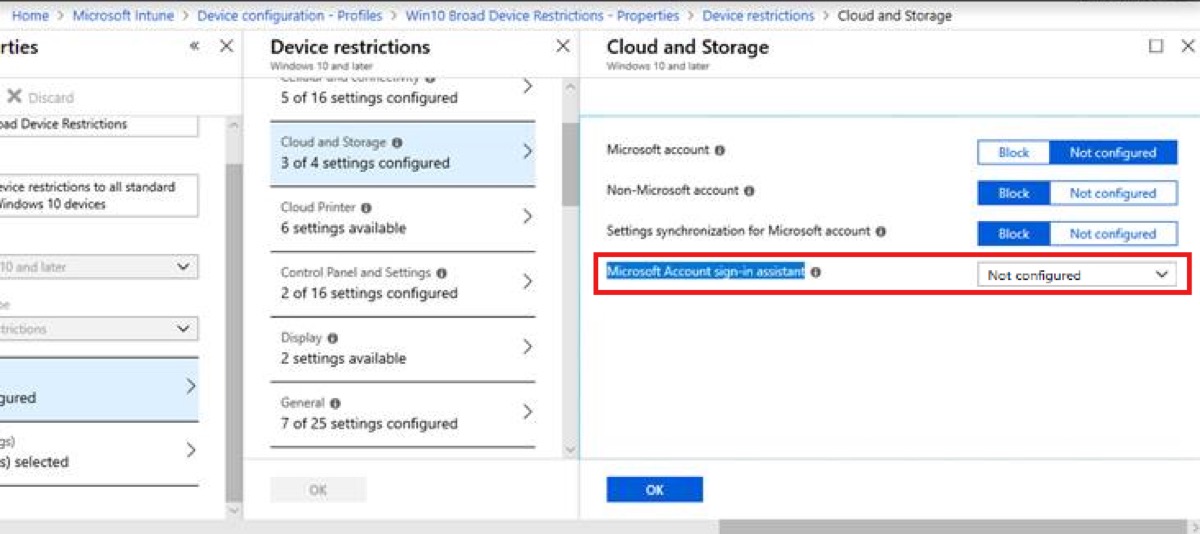Viewport: 1200px width, 534px height.
Task: Open General settings category
Action: pyautogui.click(x=402, y=413)
